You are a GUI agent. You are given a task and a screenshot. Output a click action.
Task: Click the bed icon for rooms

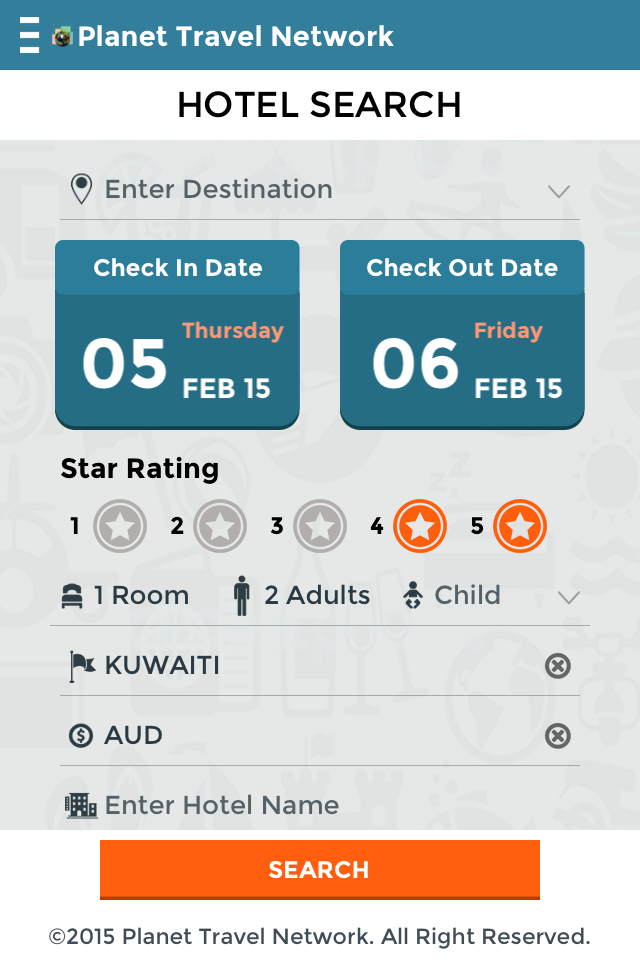(x=72, y=596)
